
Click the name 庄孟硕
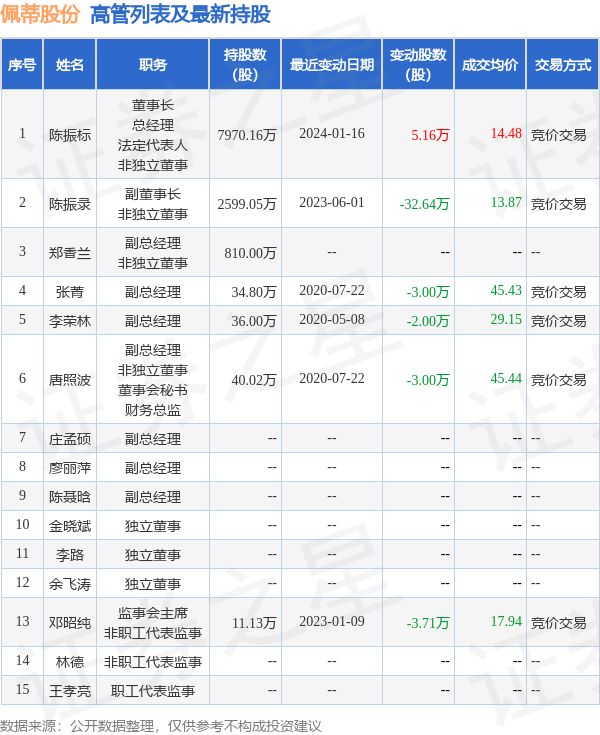click(x=70, y=439)
